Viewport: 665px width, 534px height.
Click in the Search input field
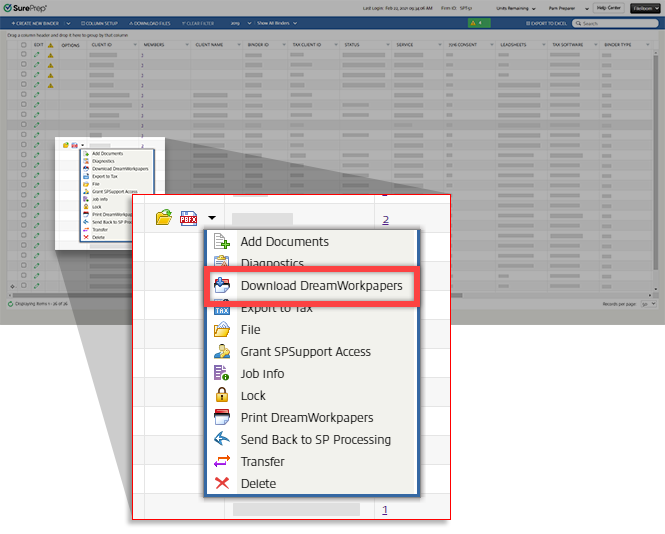pyautogui.click(x=621, y=22)
